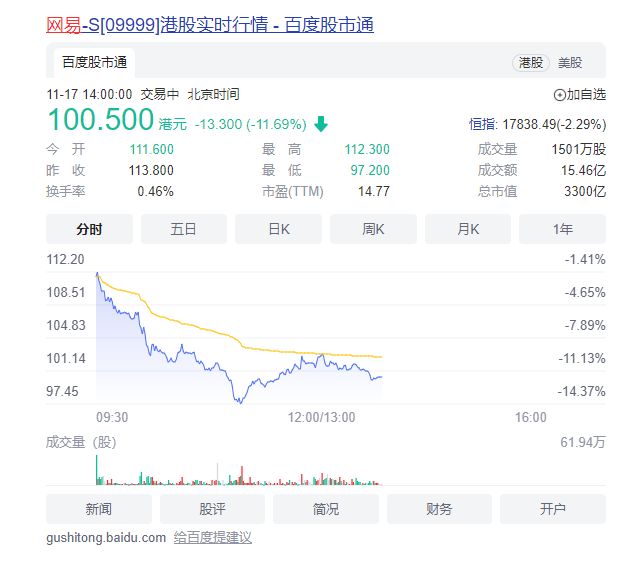Click the 换手率 value 0.46%
The image size is (636, 562).
(155, 191)
